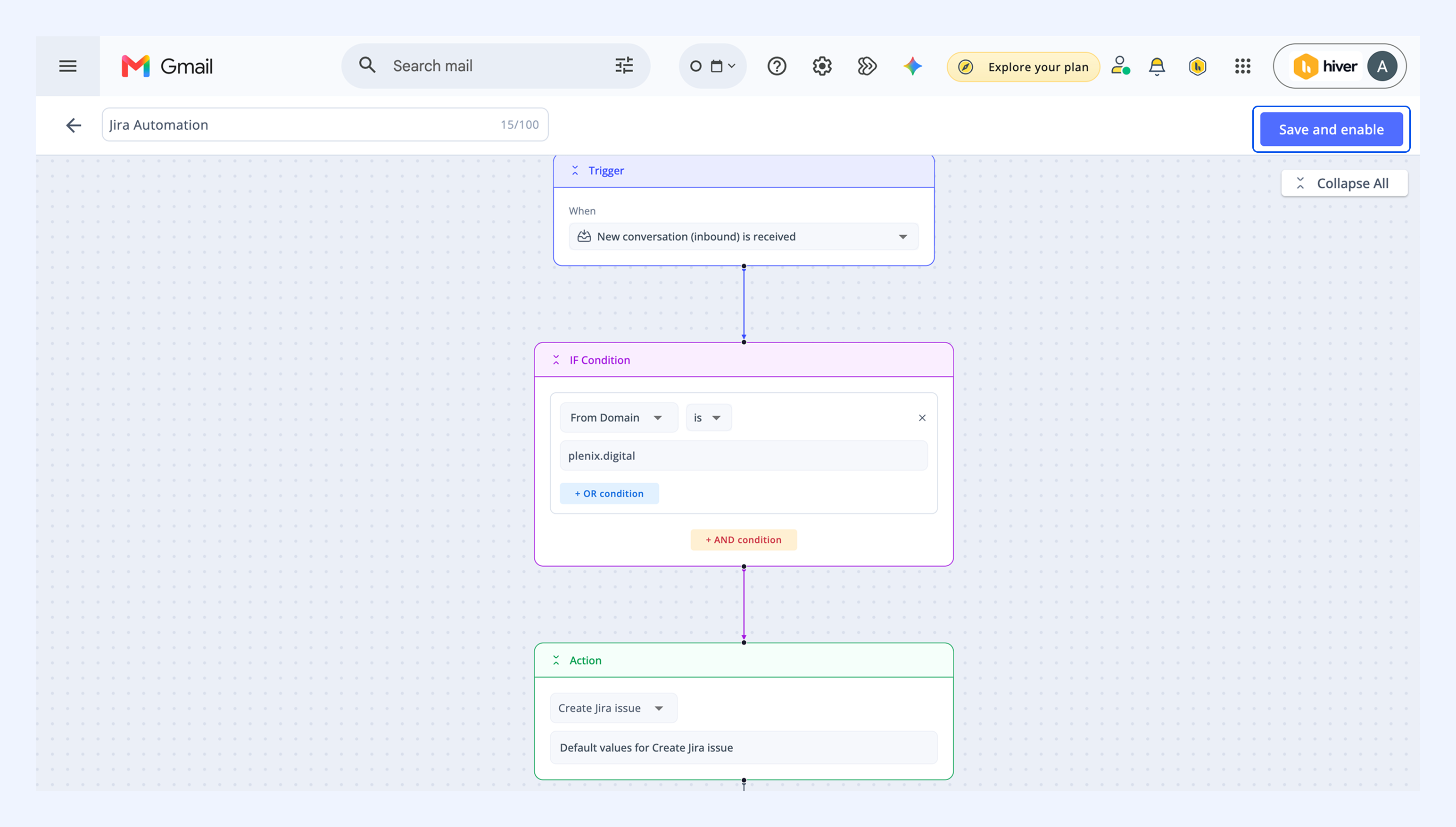Open the Google apps grid
The height and width of the screenshot is (827, 1456).
tap(1242, 66)
